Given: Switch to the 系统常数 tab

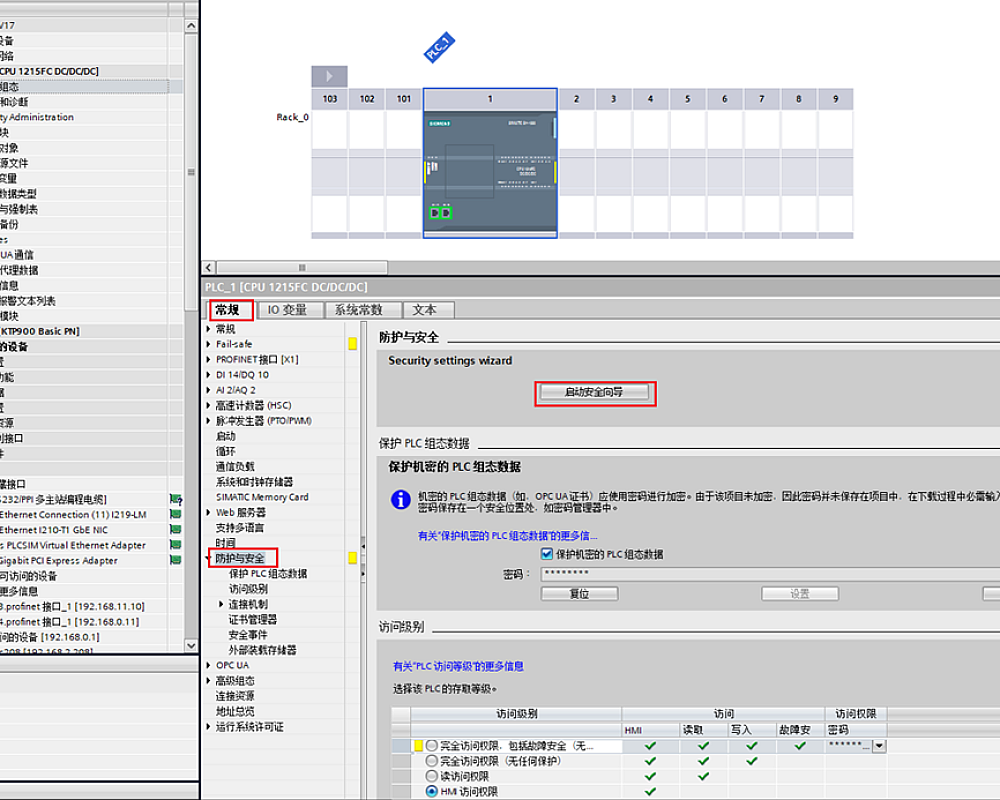Looking at the screenshot, I should coord(365,310).
